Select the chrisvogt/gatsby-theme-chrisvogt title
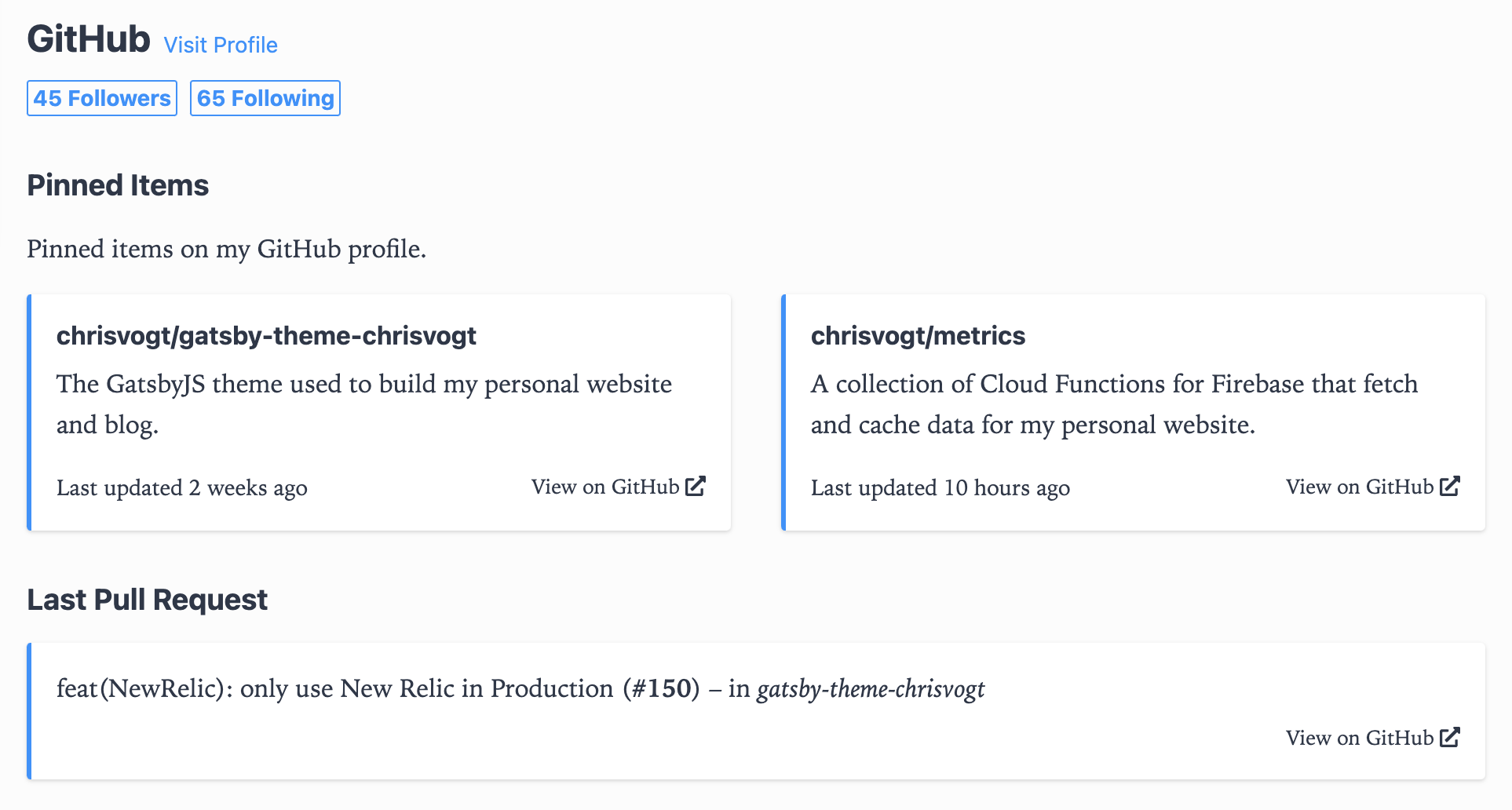1512x810 pixels. tap(266, 336)
